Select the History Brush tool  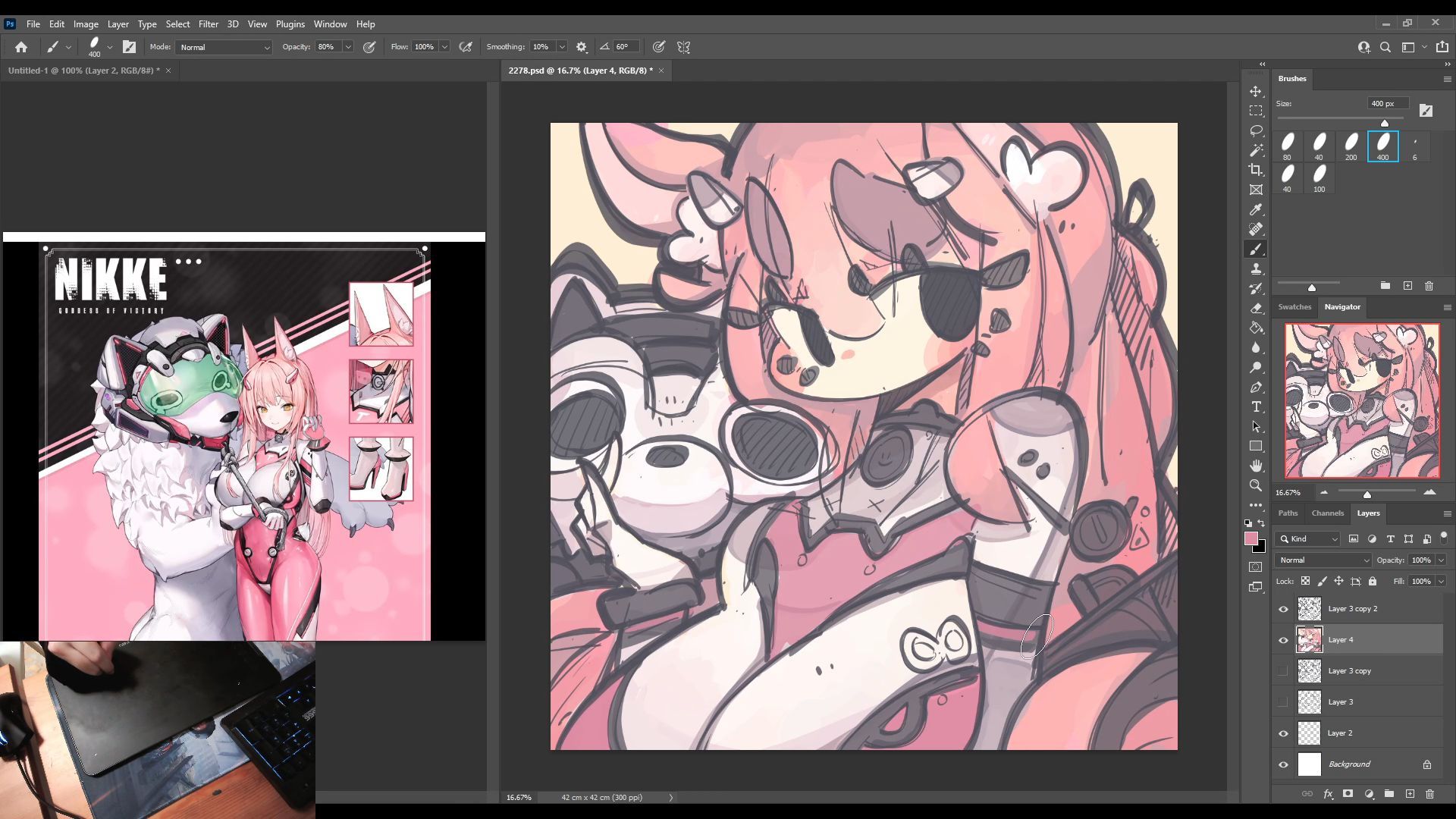click(x=1256, y=288)
